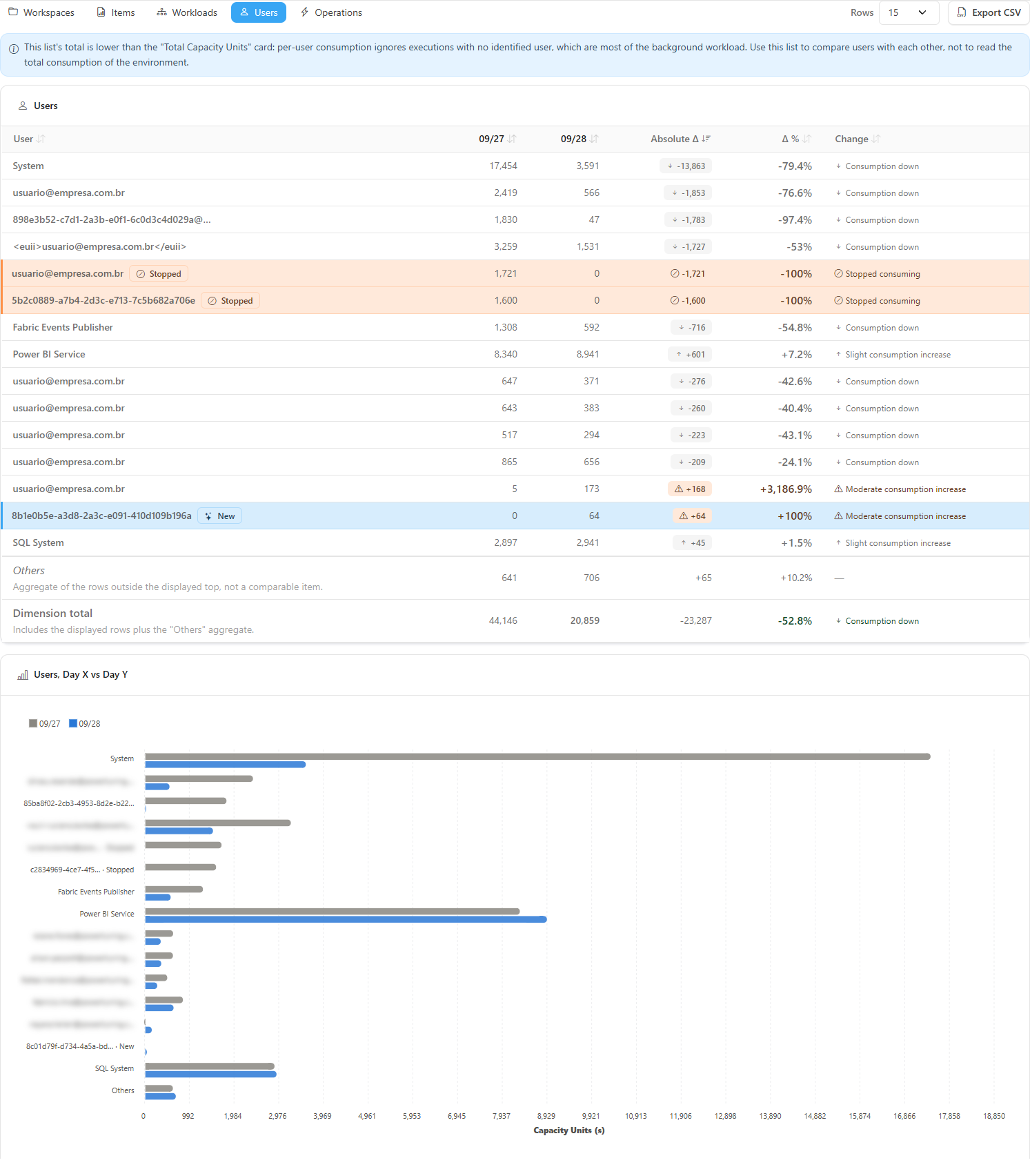This screenshot has width=1030, height=1176.
Task: Click the Stopped consuming label in the -1,600 row
Action: pyautogui.click(x=882, y=301)
